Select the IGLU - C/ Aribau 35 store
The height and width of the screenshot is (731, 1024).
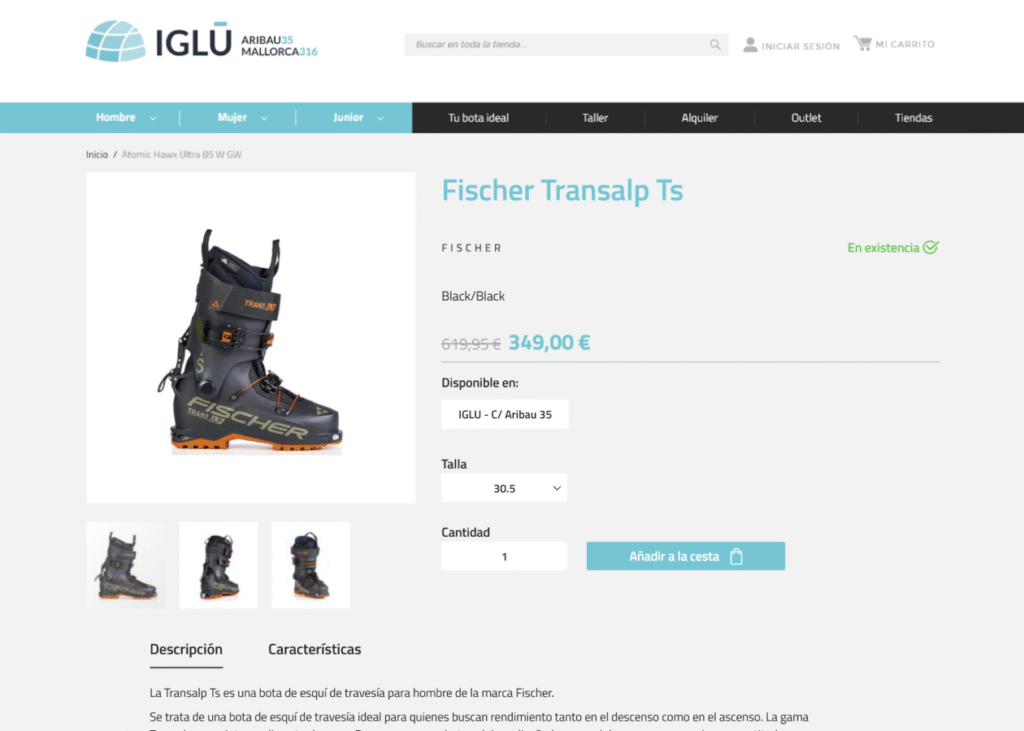(505, 414)
